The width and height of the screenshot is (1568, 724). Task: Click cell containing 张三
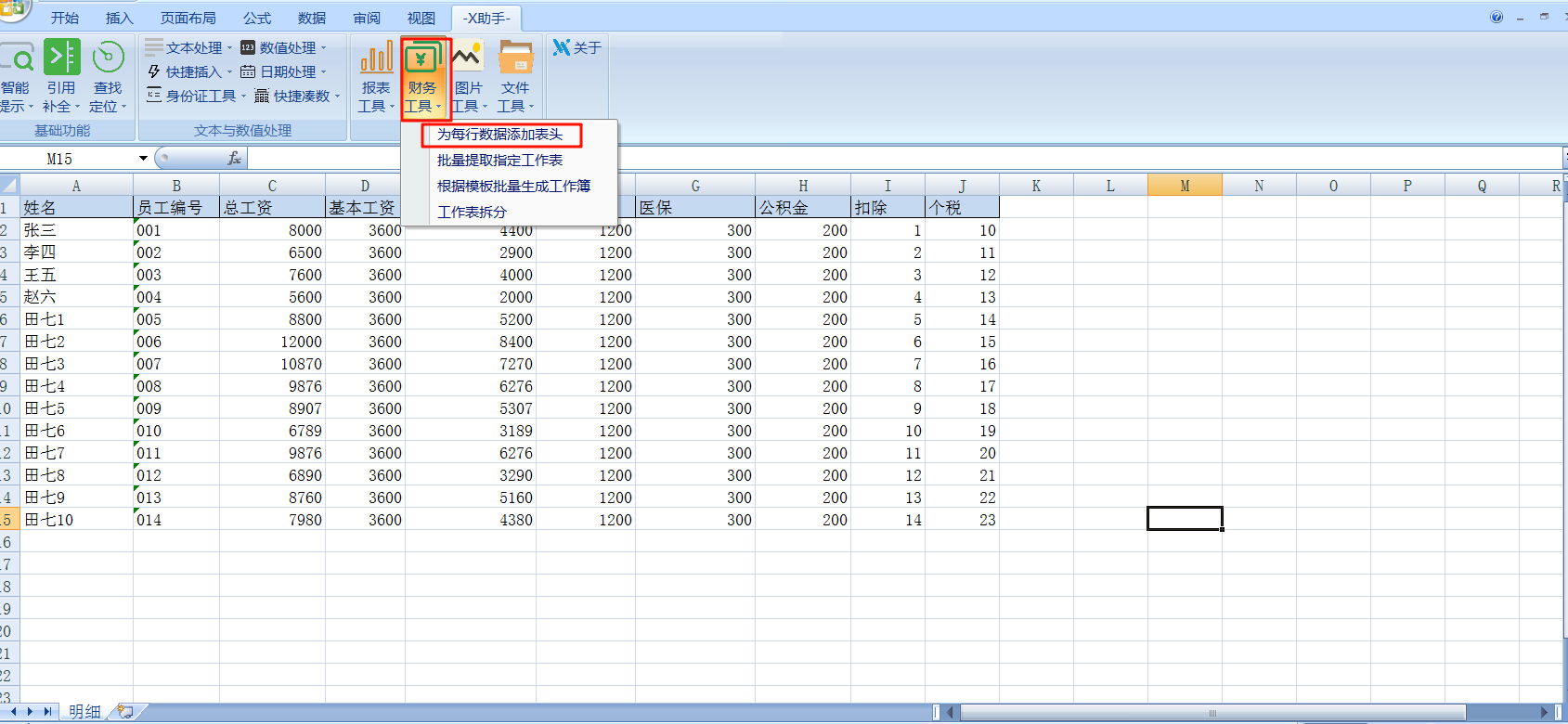pos(76,230)
